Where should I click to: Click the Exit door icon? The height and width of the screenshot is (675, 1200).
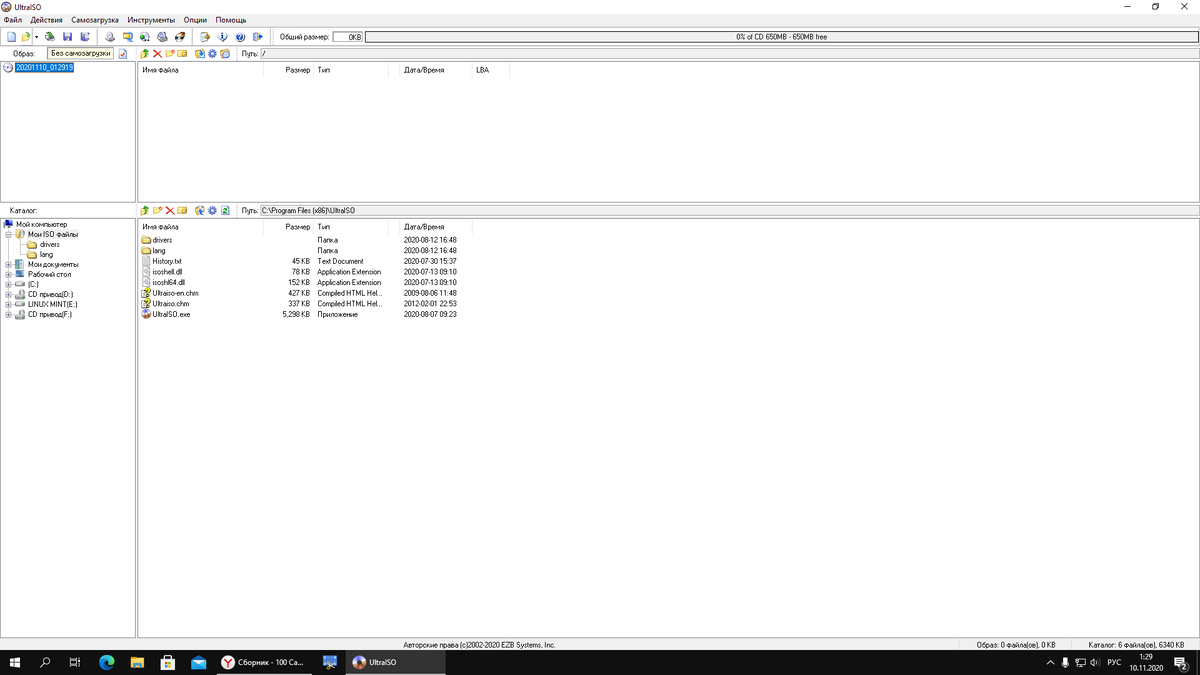pos(257,37)
